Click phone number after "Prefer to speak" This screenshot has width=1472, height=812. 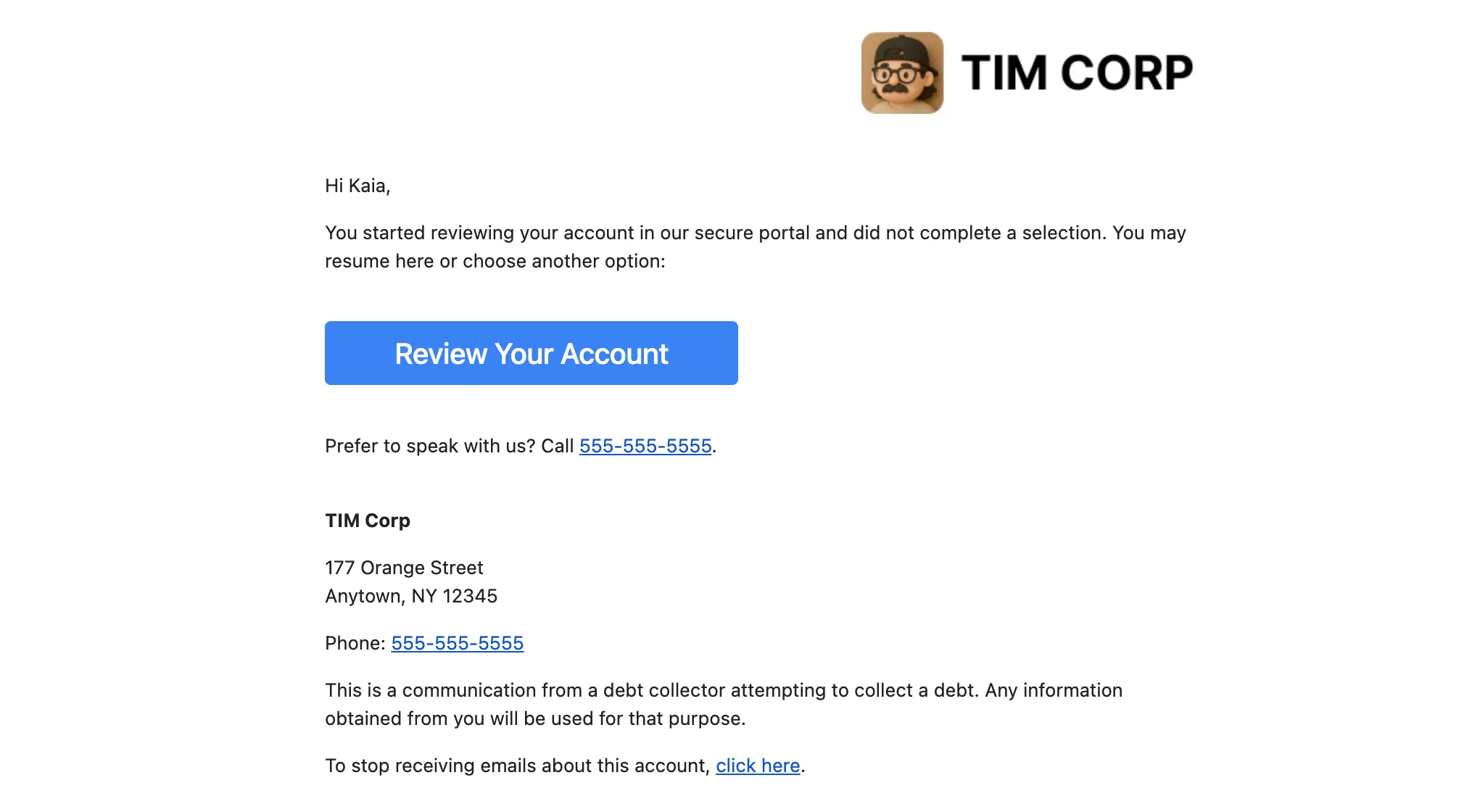(645, 446)
